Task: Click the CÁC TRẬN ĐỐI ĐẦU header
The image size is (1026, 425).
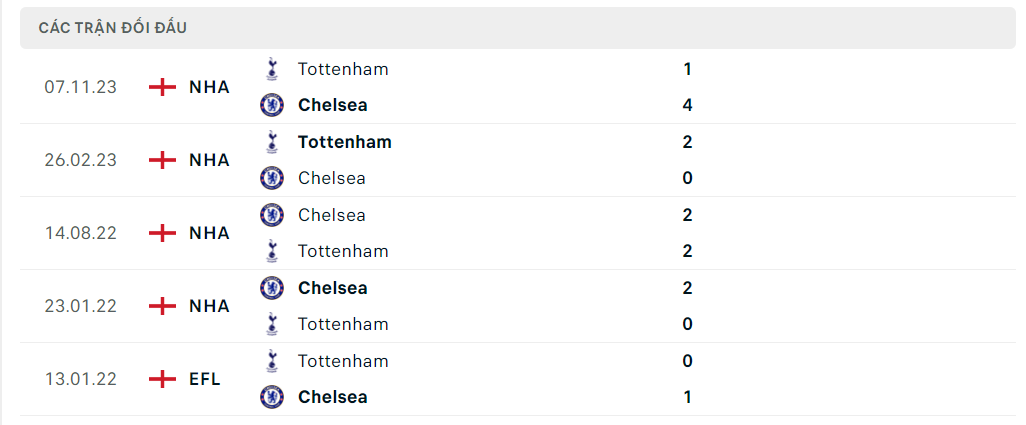Action: pyautogui.click(x=113, y=28)
